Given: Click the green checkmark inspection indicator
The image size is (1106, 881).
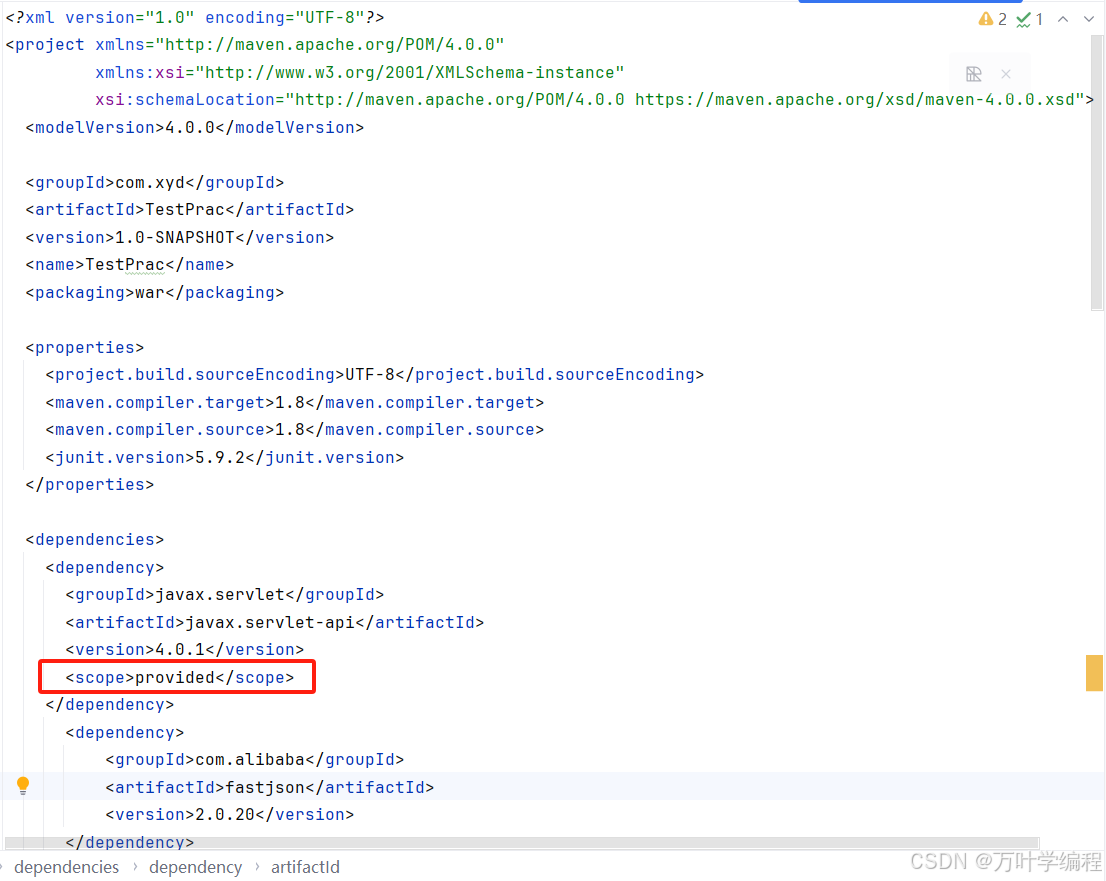Looking at the screenshot, I should coord(1024,17).
